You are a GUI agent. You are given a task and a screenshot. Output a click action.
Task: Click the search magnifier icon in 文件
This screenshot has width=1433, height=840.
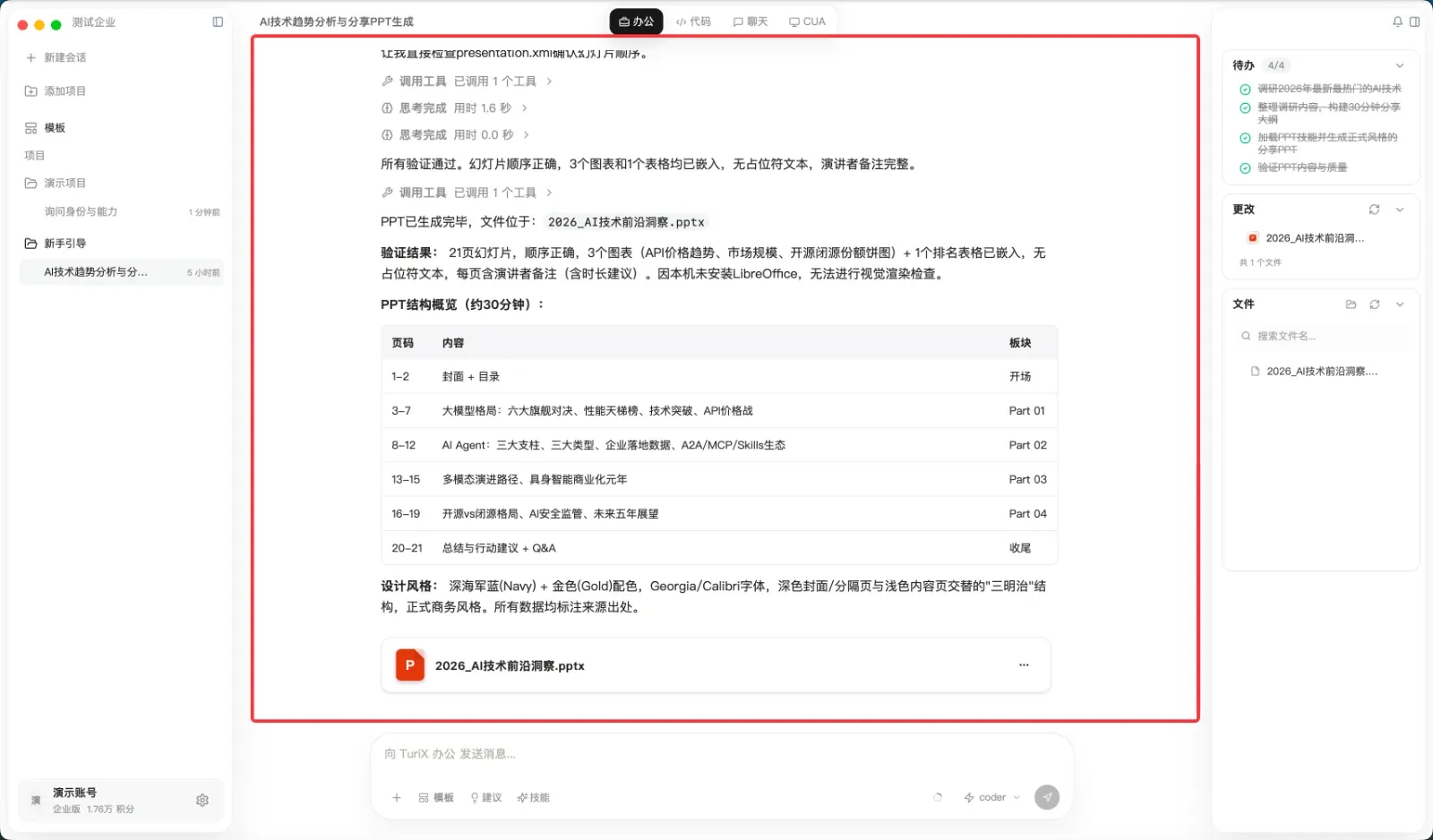(1246, 337)
